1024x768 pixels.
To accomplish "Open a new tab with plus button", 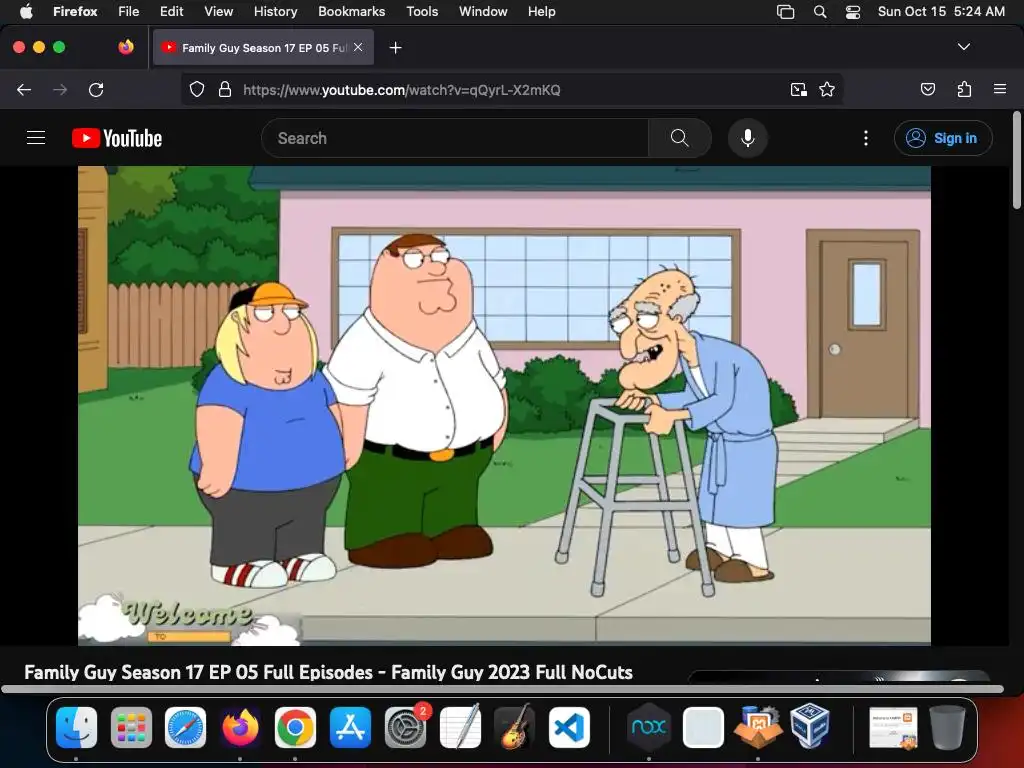I will pos(395,48).
